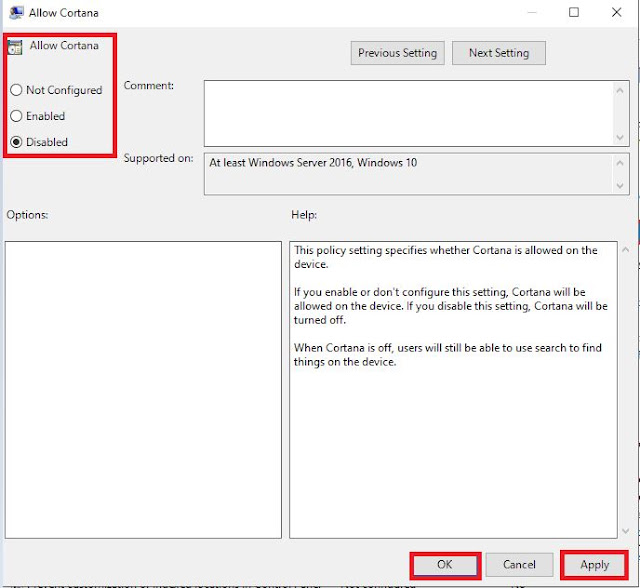Apply the policy changes
This screenshot has height=588, width=640.
point(594,565)
